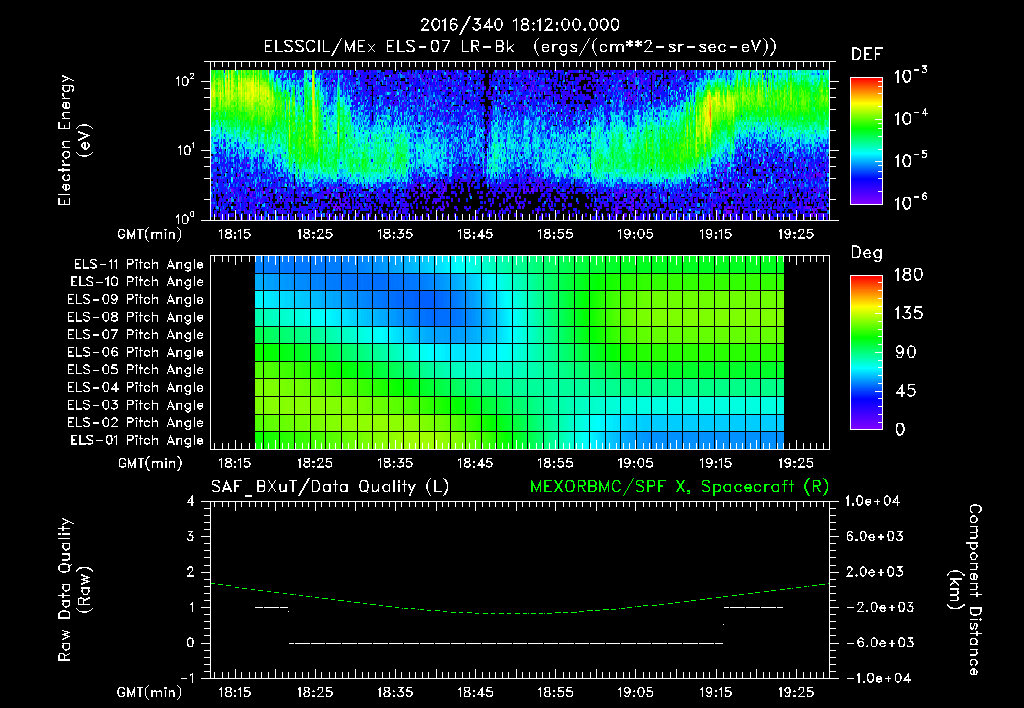Screen dimensions: 1024x708
Task: Click the Electron Energy (eV) axis label
Action: [74, 140]
